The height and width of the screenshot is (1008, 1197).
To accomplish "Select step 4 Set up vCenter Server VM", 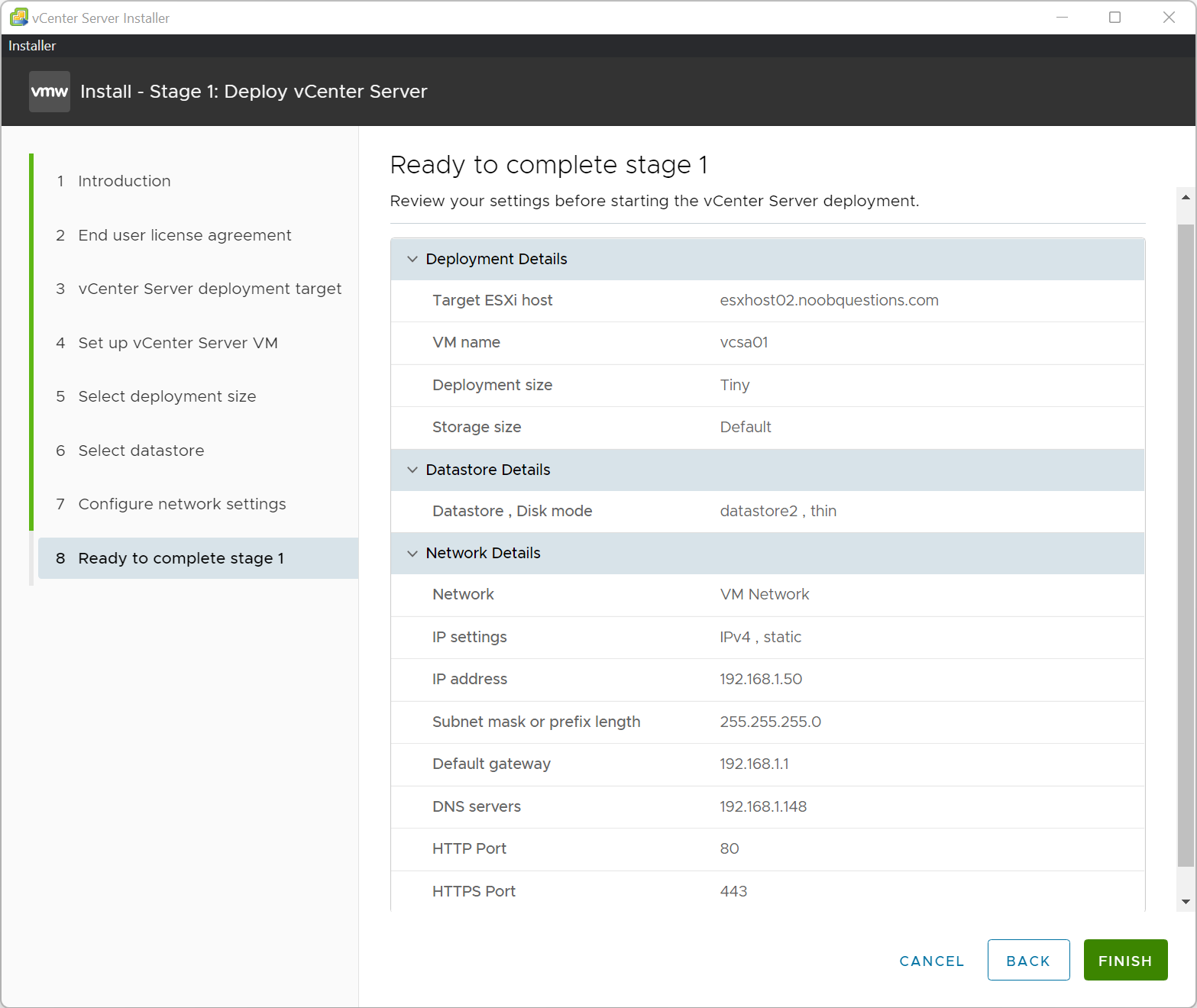I will pyautogui.click(x=177, y=343).
